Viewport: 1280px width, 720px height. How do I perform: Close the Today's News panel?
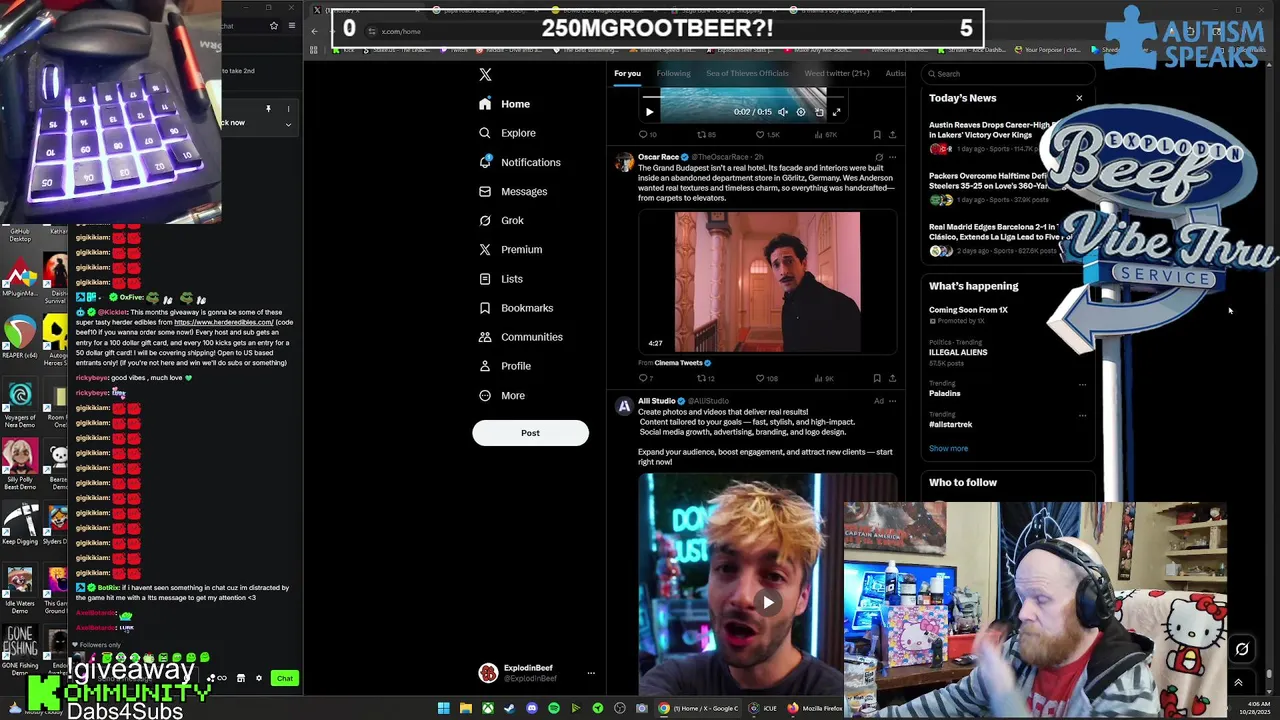click(1079, 98)
